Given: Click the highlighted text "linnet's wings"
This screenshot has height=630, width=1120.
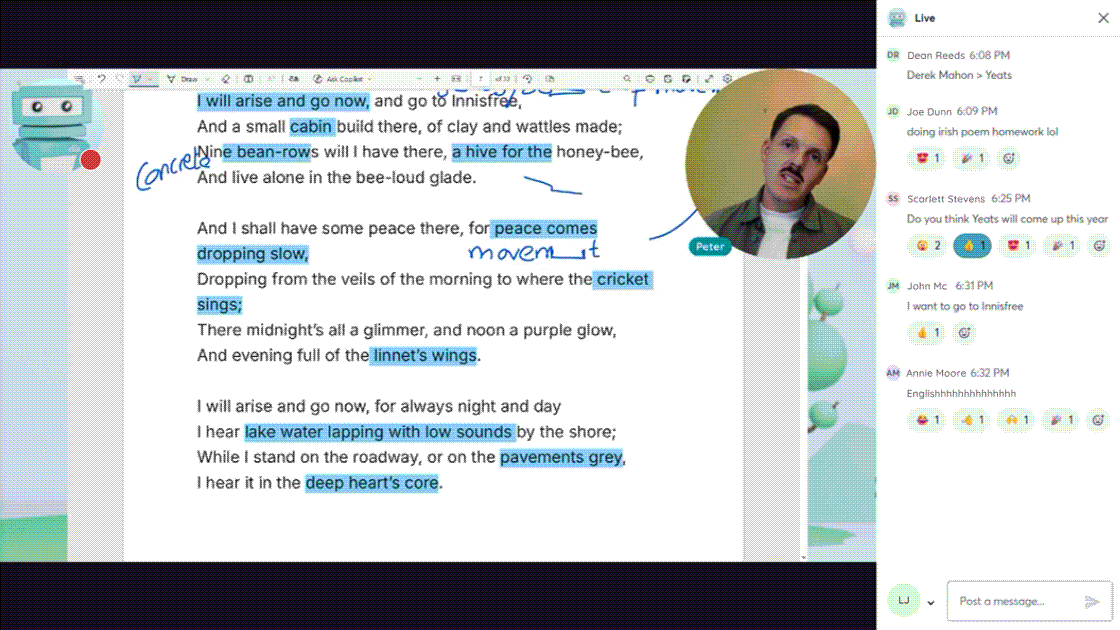Looking at the screenshot, I should coord(424,356).
